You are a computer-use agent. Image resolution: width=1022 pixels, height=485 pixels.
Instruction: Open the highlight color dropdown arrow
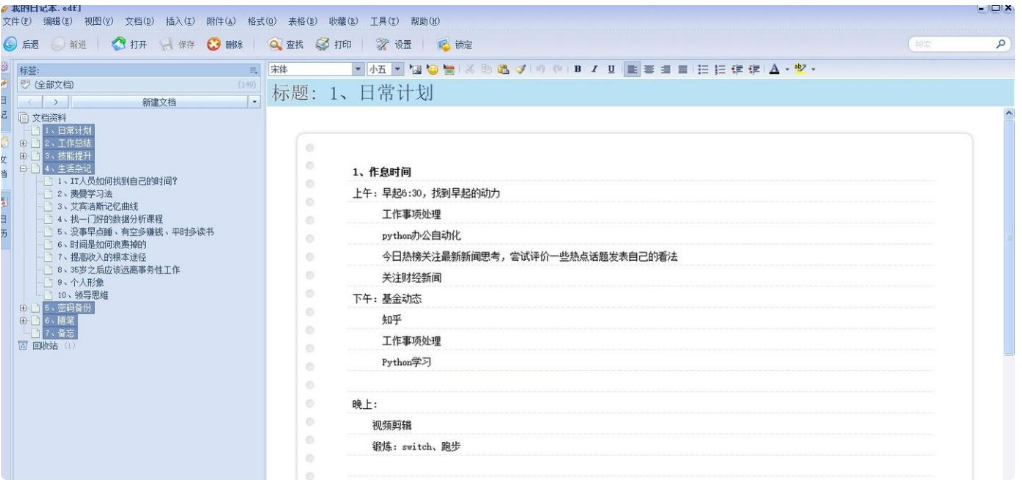[813, 69]
